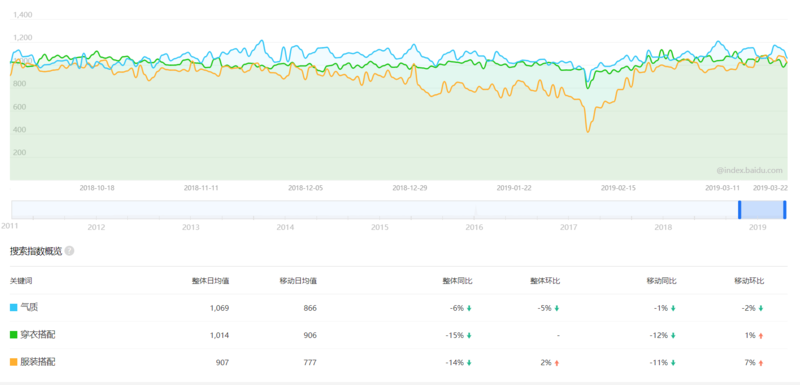Click the 关键词 column header
800x385 pixels.
[21, 280]
